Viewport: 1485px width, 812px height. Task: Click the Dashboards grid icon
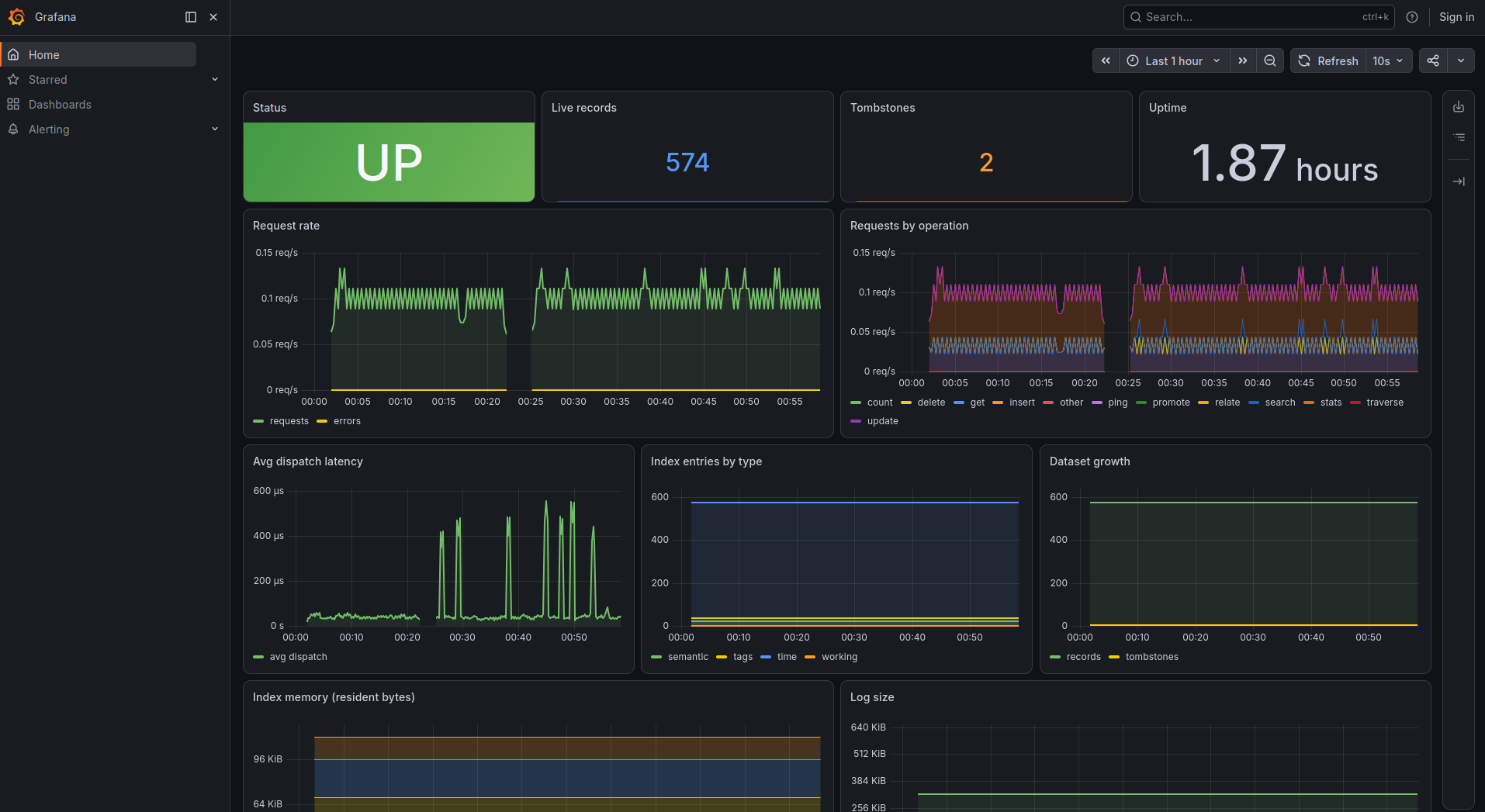[x=13, y=104]
